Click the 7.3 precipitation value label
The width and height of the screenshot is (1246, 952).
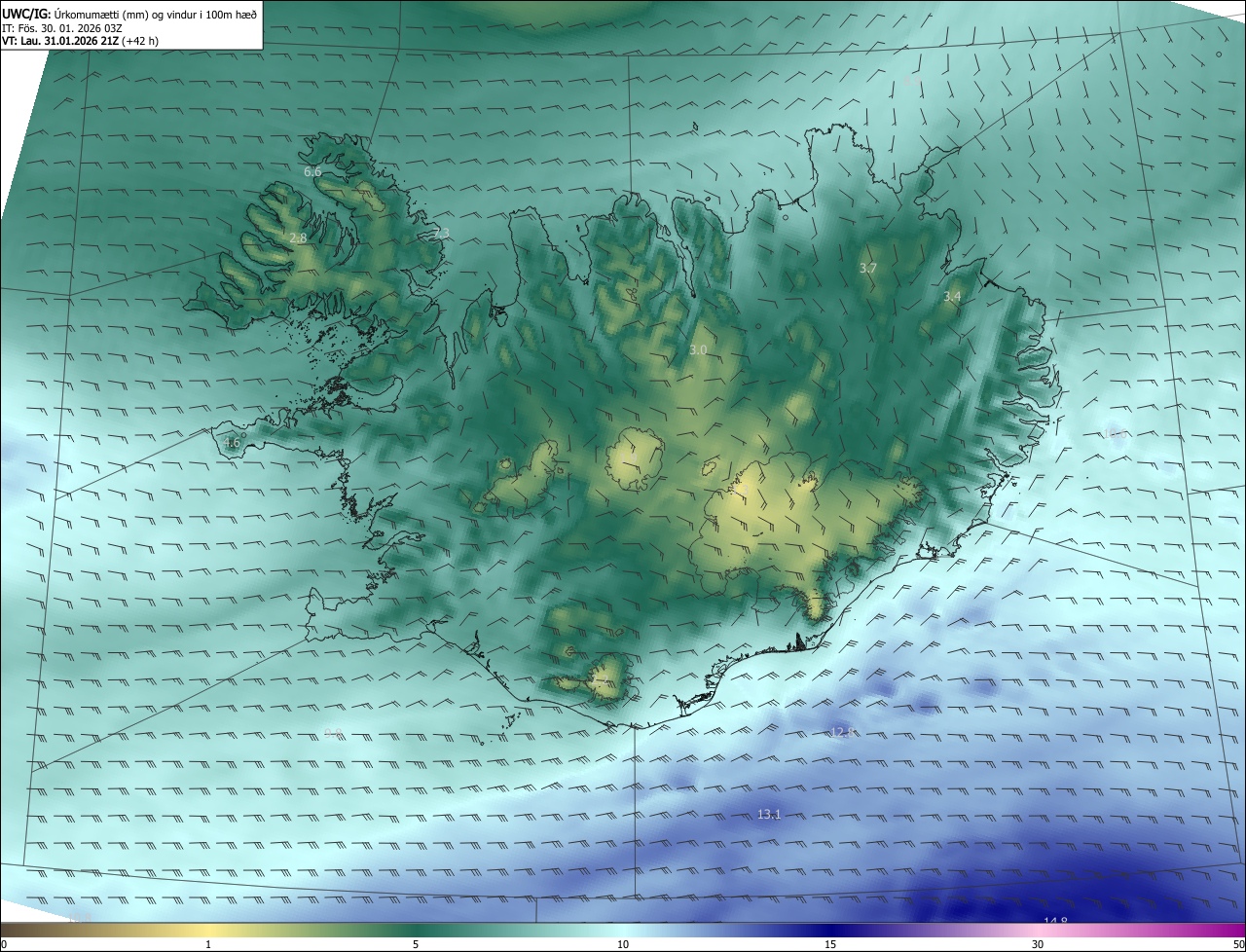(441, 234)
